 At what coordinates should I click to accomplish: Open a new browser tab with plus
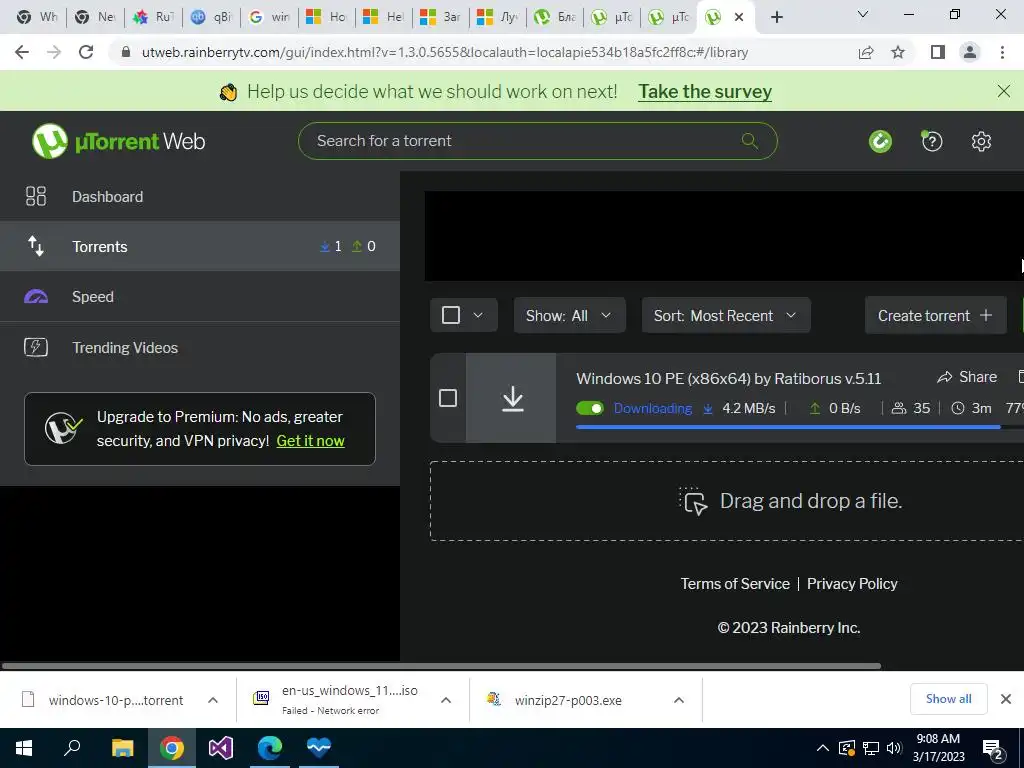tap(776, 17)
